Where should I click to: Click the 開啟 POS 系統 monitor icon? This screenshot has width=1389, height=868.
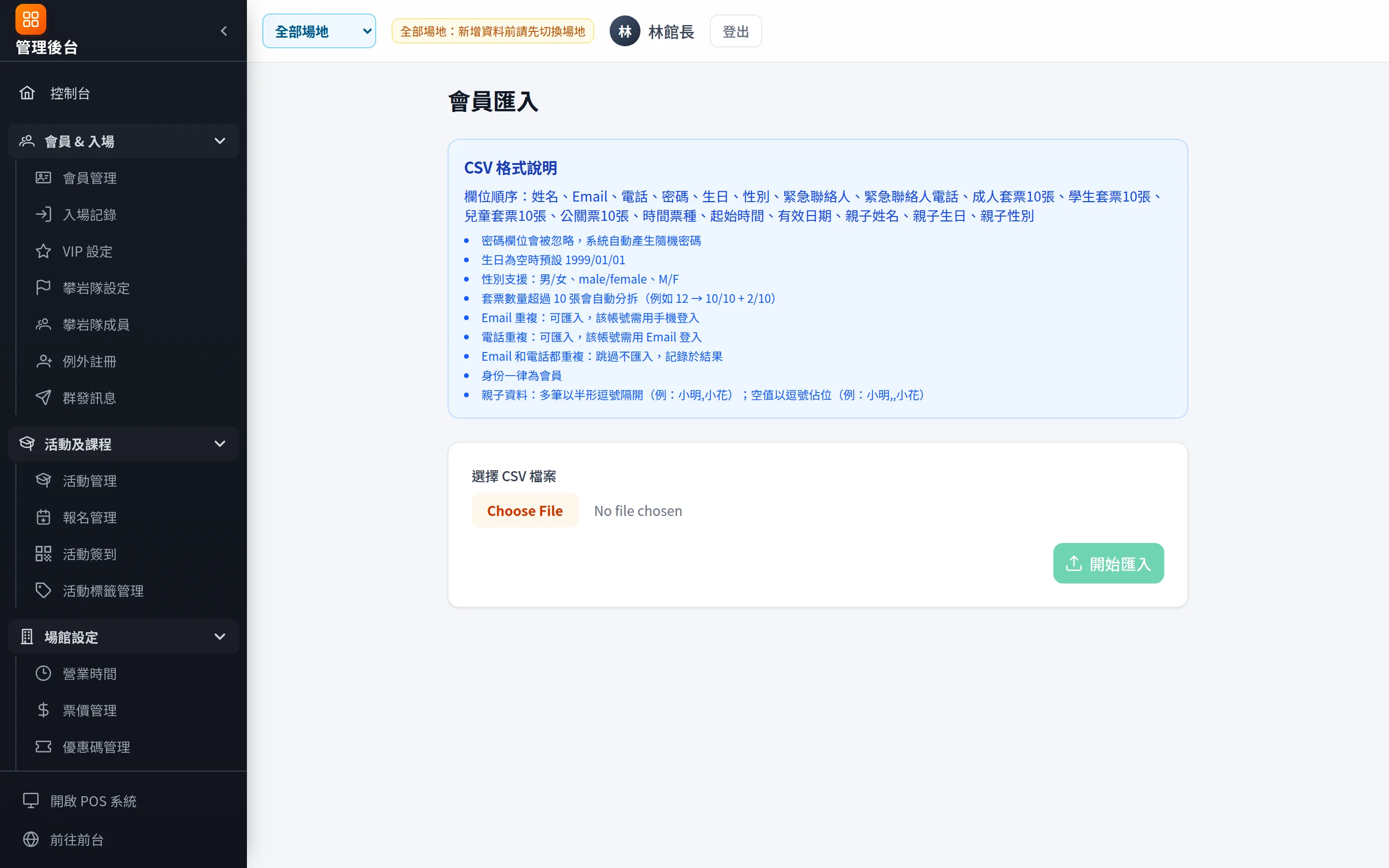[x=30, y=801]
